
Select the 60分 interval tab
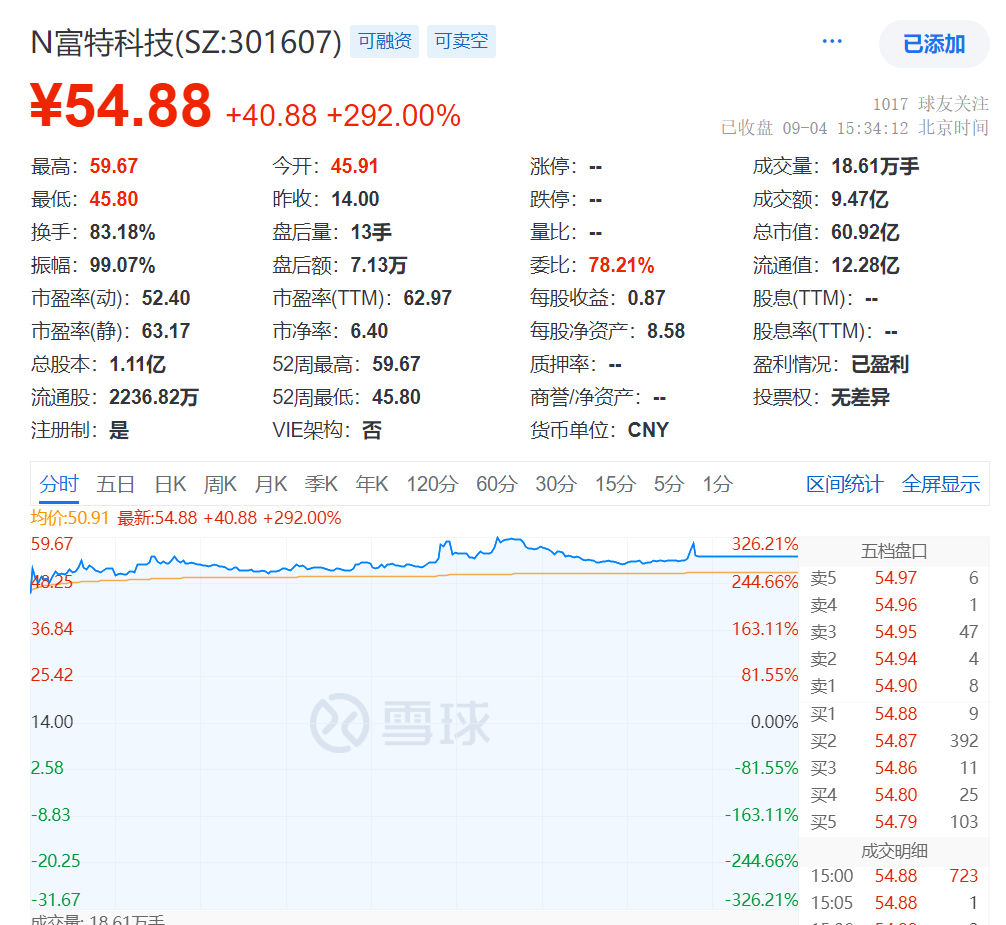[x=496, y=485]
